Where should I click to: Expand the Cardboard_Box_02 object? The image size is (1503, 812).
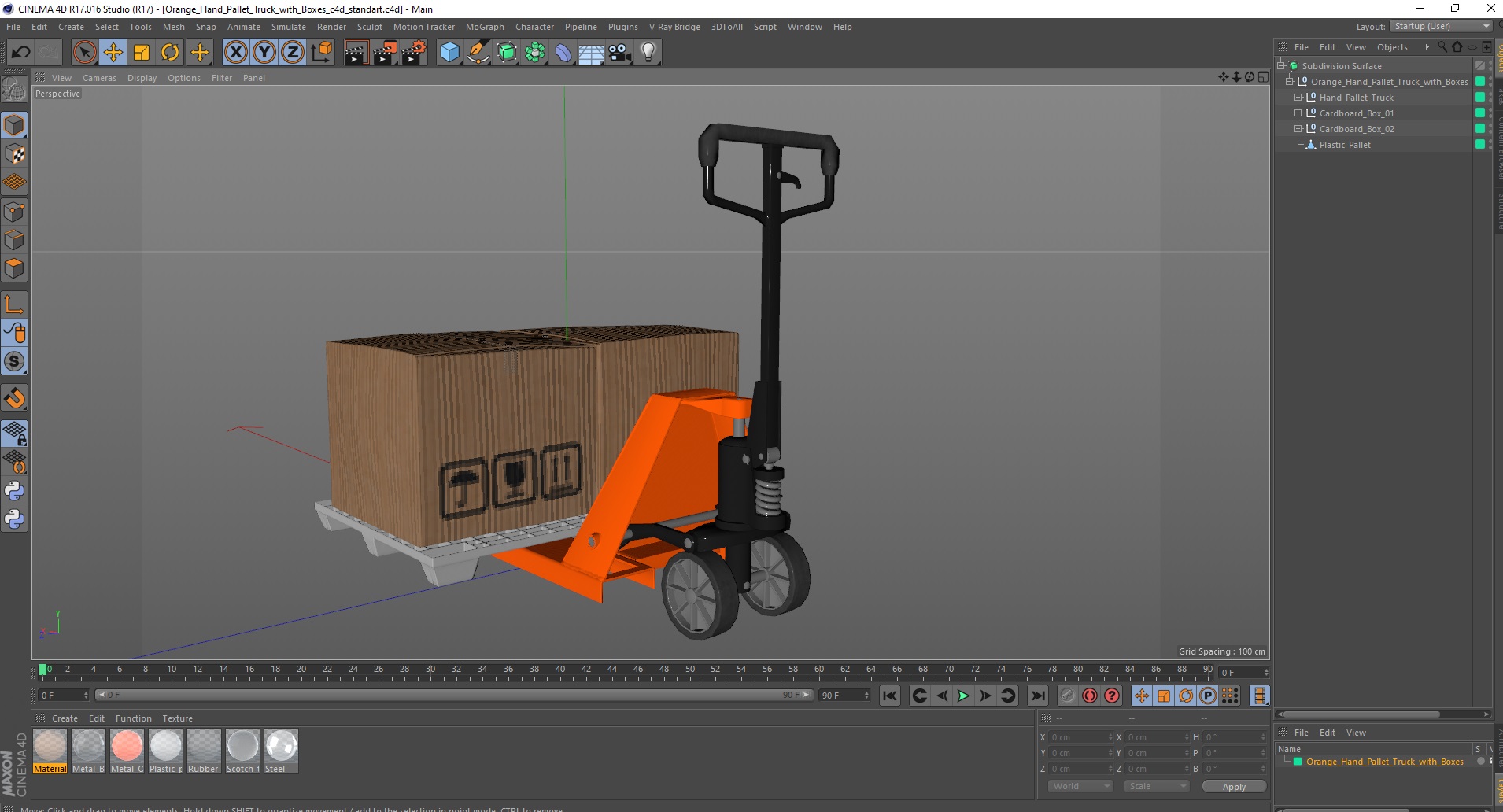click(1298, 128)
